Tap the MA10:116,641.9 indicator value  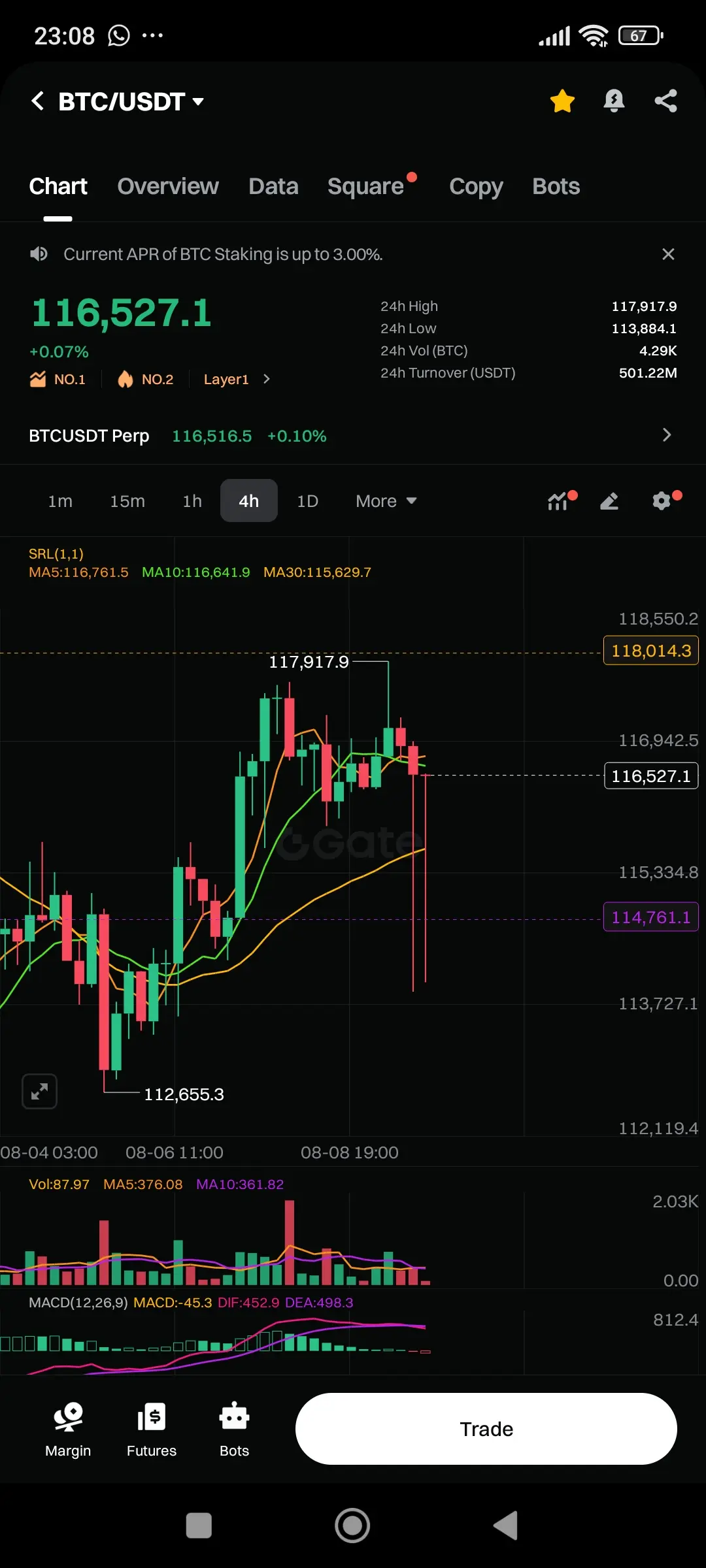coord(196,572)
